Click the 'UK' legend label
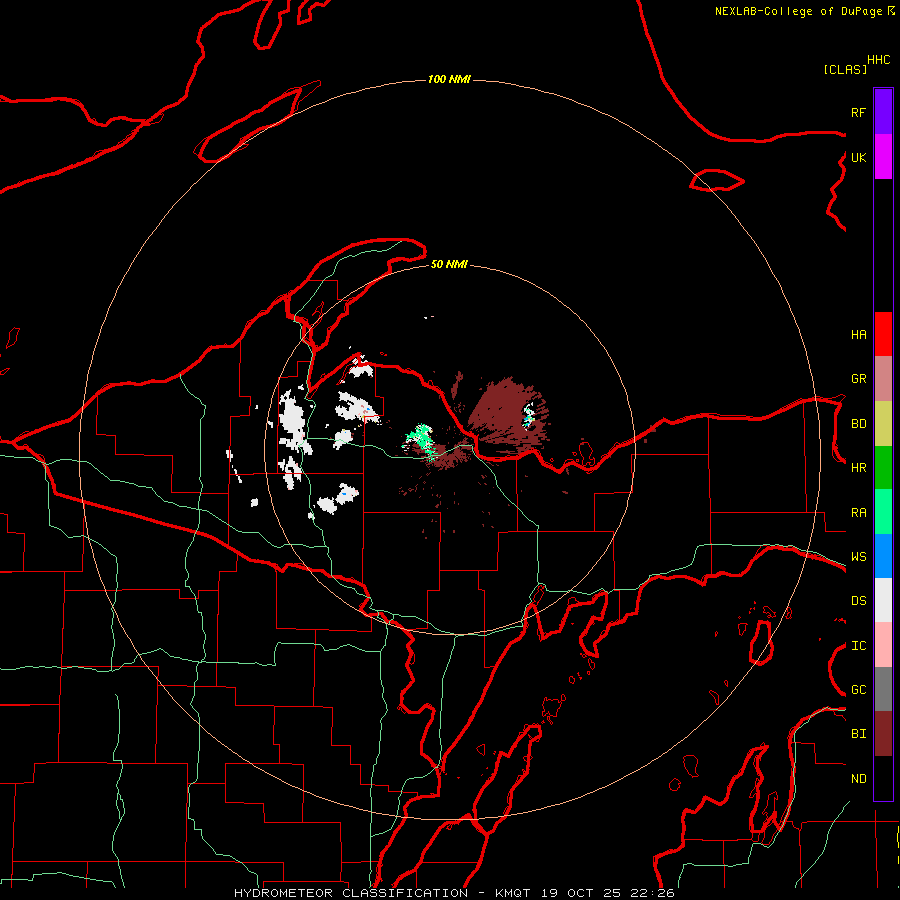This screenshot has height=900, width=900. pos(859,157)
